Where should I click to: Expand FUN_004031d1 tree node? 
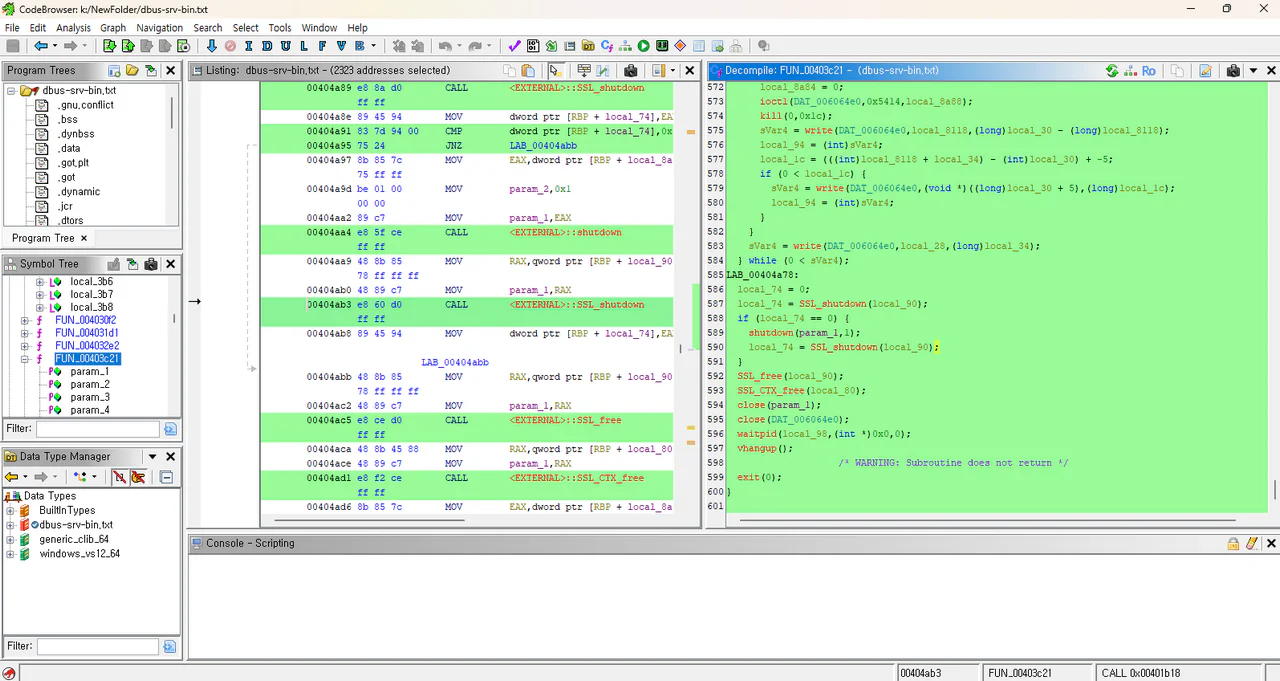coord(26,333)
